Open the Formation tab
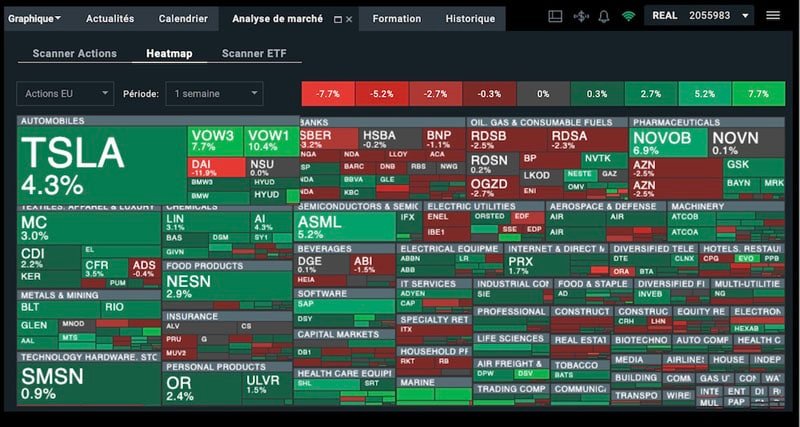Image resolution: width=800 pixels, height=427 pixels. pyautogui.click(x=397, y=19)
